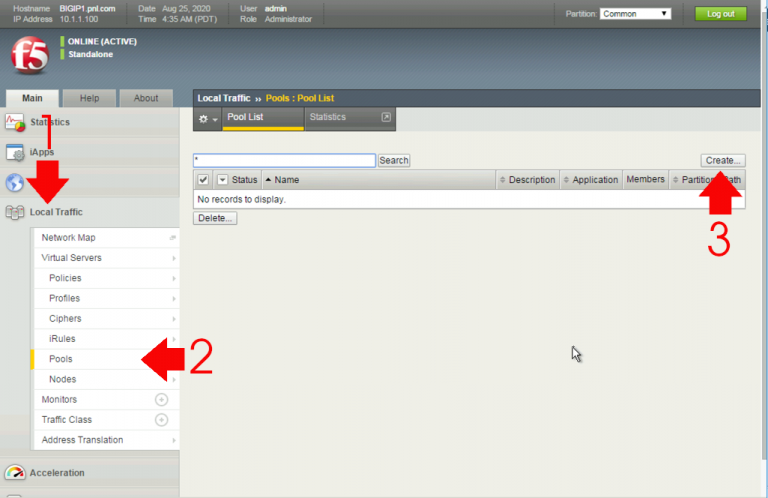
Task: Open Profiles menu item
Action: pos(106,298)
